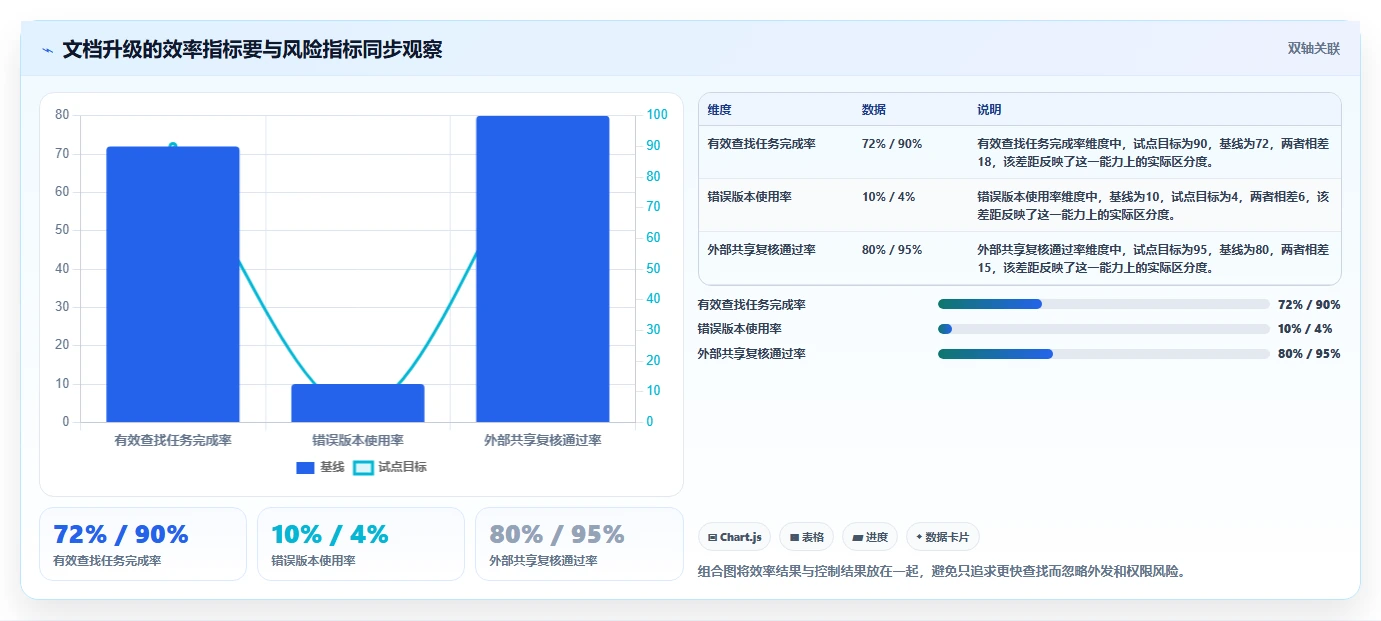Click the 10% / 4% progress value label
The image size is (1381, 621).
click(1305, 329)
